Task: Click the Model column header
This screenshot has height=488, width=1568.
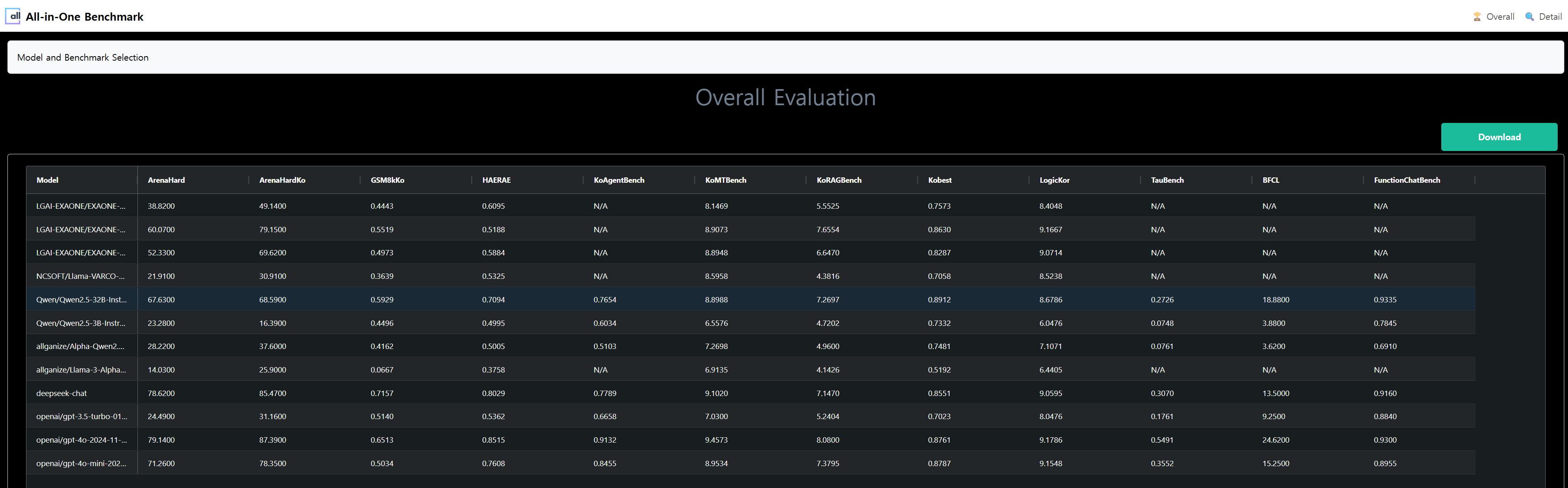Action: click(47, 180)
